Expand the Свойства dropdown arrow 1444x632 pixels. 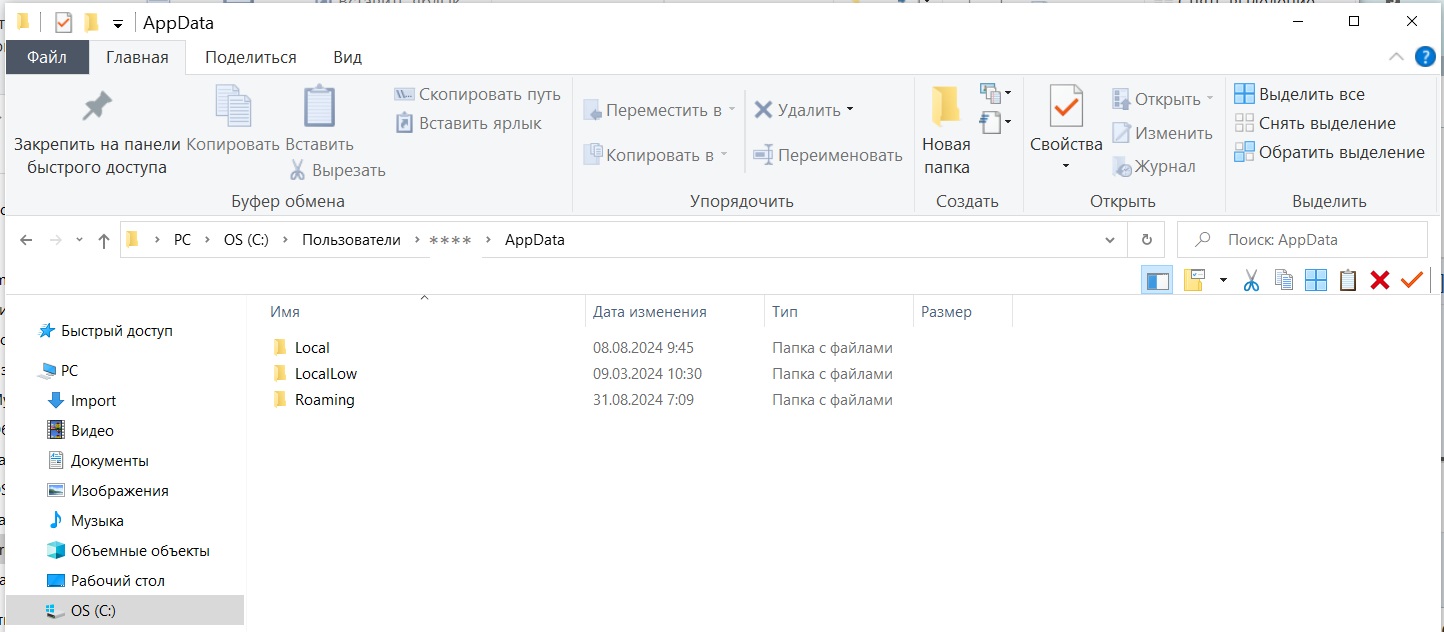point(1066,166)
